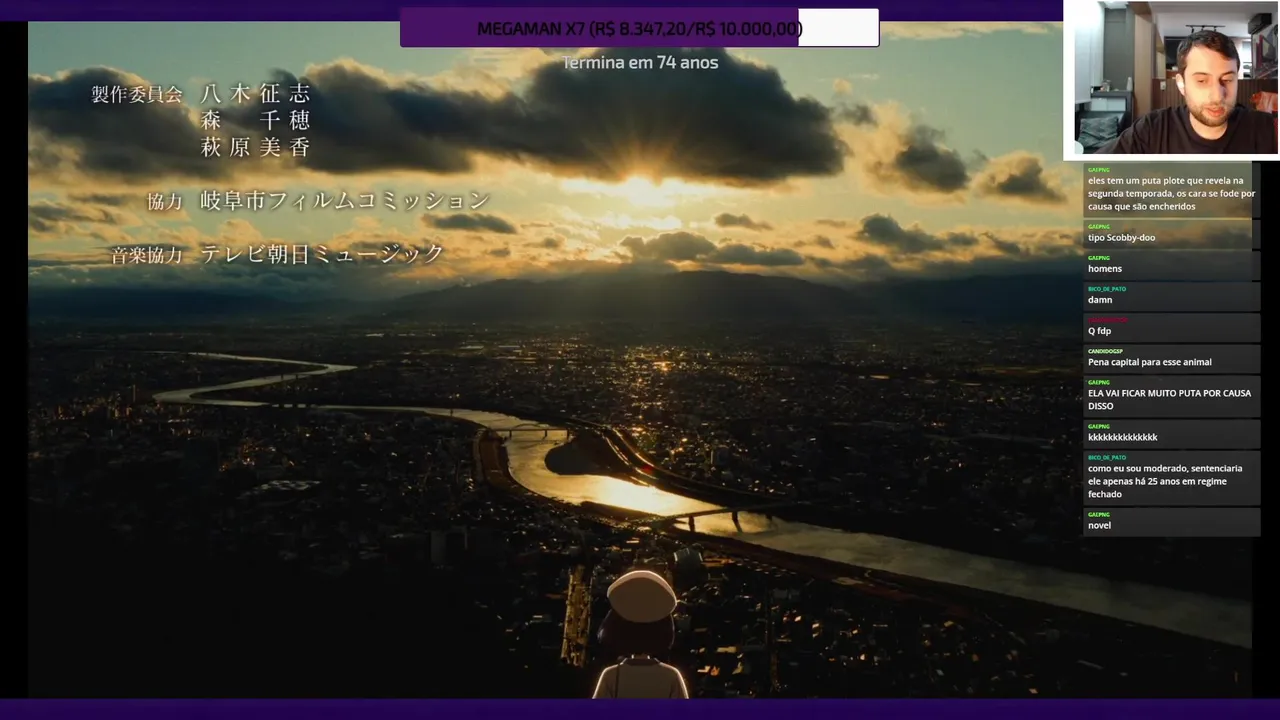The height and width of the screenshot is (720, 1280).
Task: Click the credit name 萩原美香
Action: pos(256,147)
